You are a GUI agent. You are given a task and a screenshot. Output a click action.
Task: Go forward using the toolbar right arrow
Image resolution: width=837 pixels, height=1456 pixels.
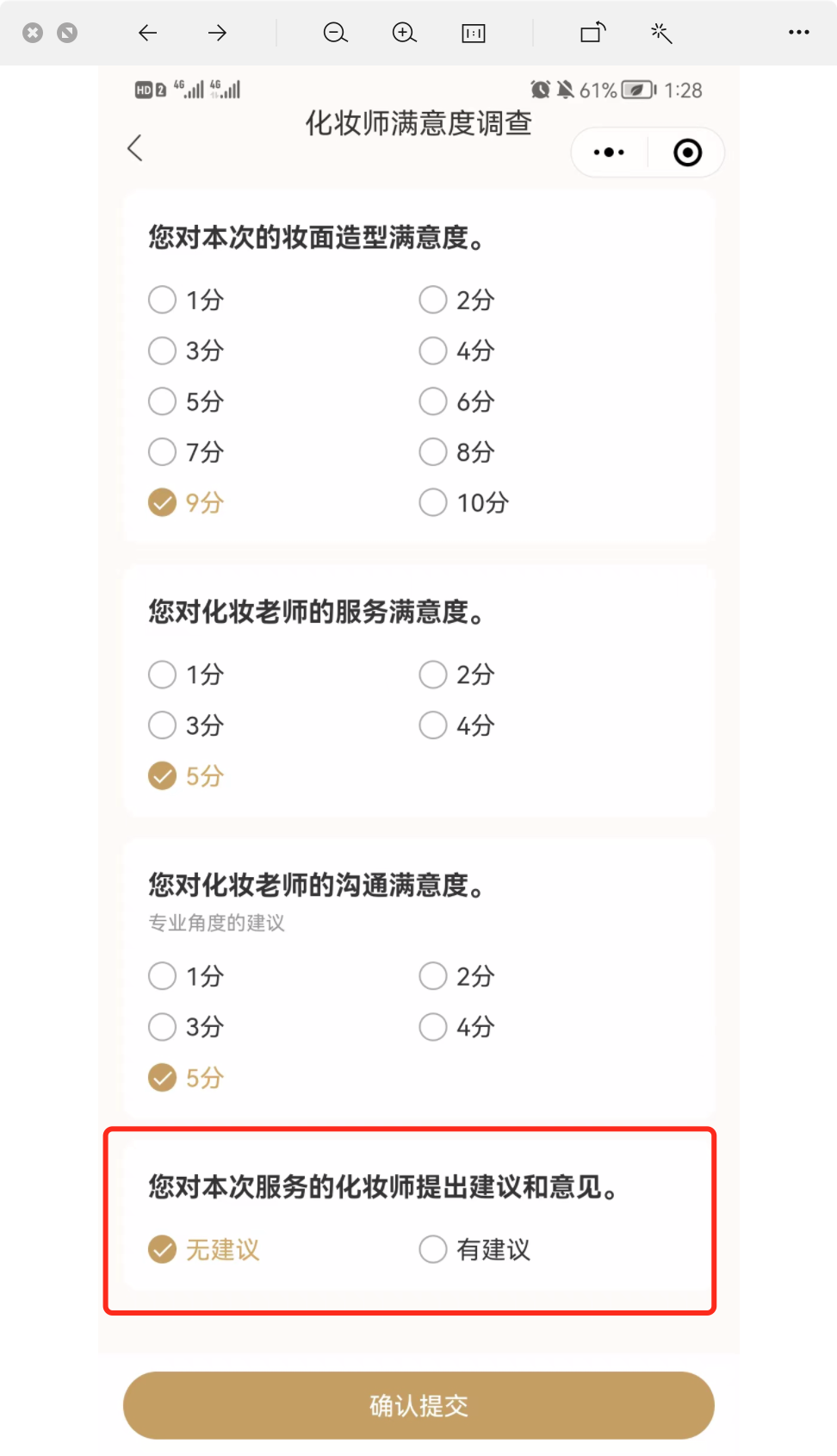(x=217, y=33)
